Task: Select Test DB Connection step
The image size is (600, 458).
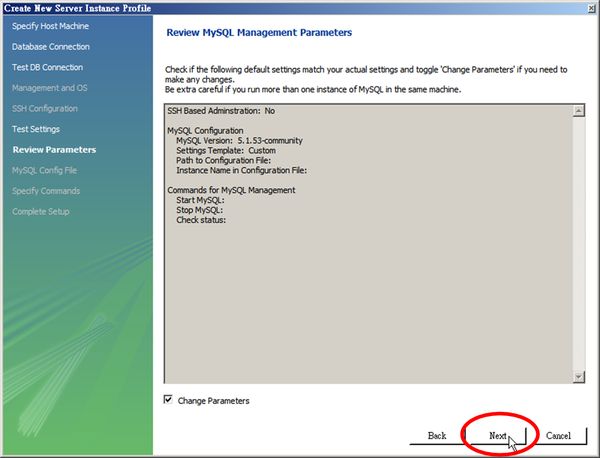Action: [47, 67]
